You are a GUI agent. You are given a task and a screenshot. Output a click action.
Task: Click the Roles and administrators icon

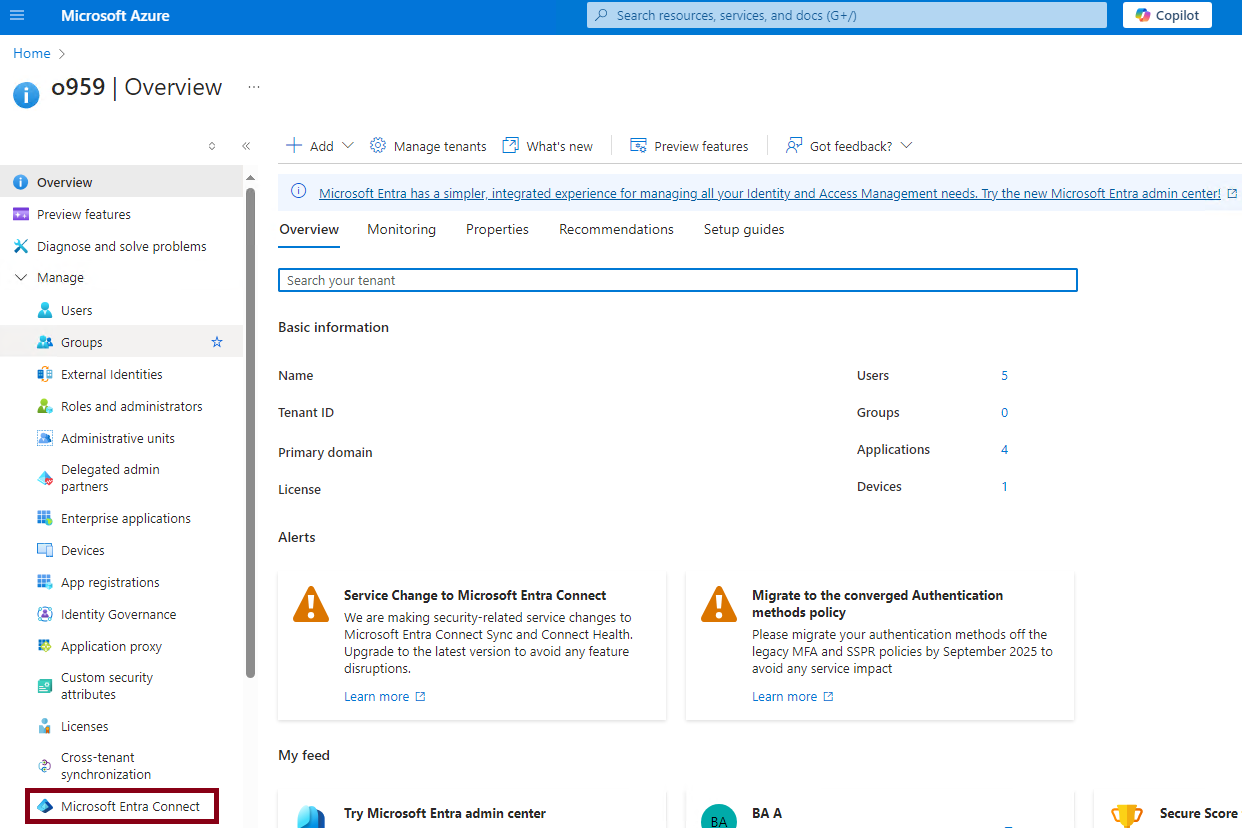pos(45,406)
